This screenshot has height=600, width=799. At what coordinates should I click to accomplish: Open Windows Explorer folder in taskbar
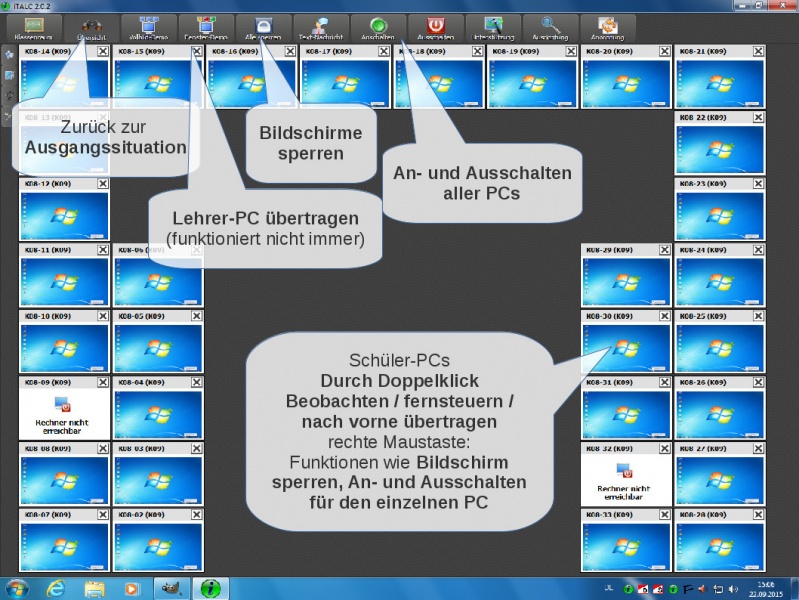[94, 589]
